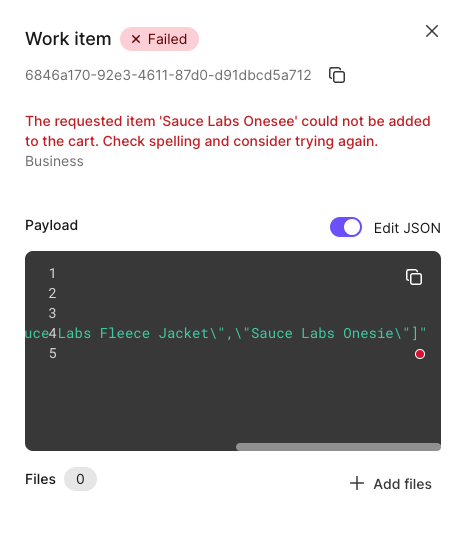Place cursor in the Sauce Labs Onesie text
The width and height of the screenshot is (464, 537).
(322, 334)
